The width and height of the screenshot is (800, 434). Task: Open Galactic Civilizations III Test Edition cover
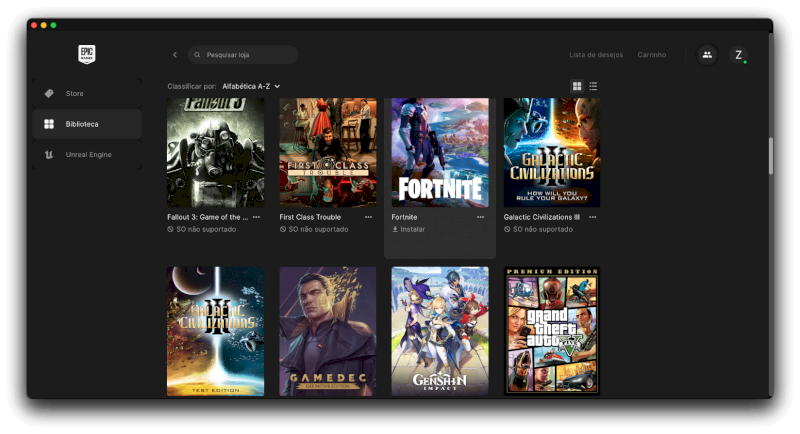[215, 331]
